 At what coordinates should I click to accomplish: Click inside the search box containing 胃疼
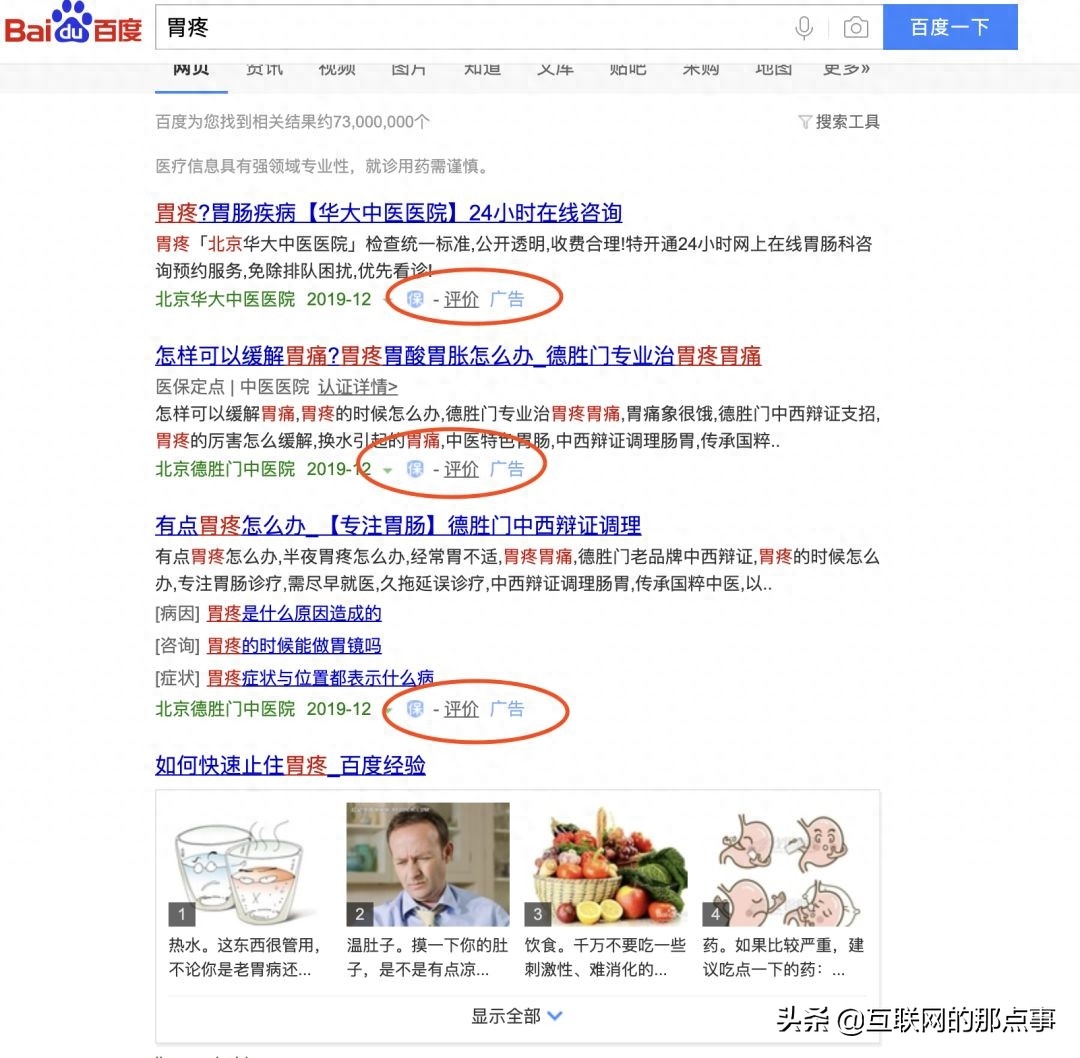475,28
